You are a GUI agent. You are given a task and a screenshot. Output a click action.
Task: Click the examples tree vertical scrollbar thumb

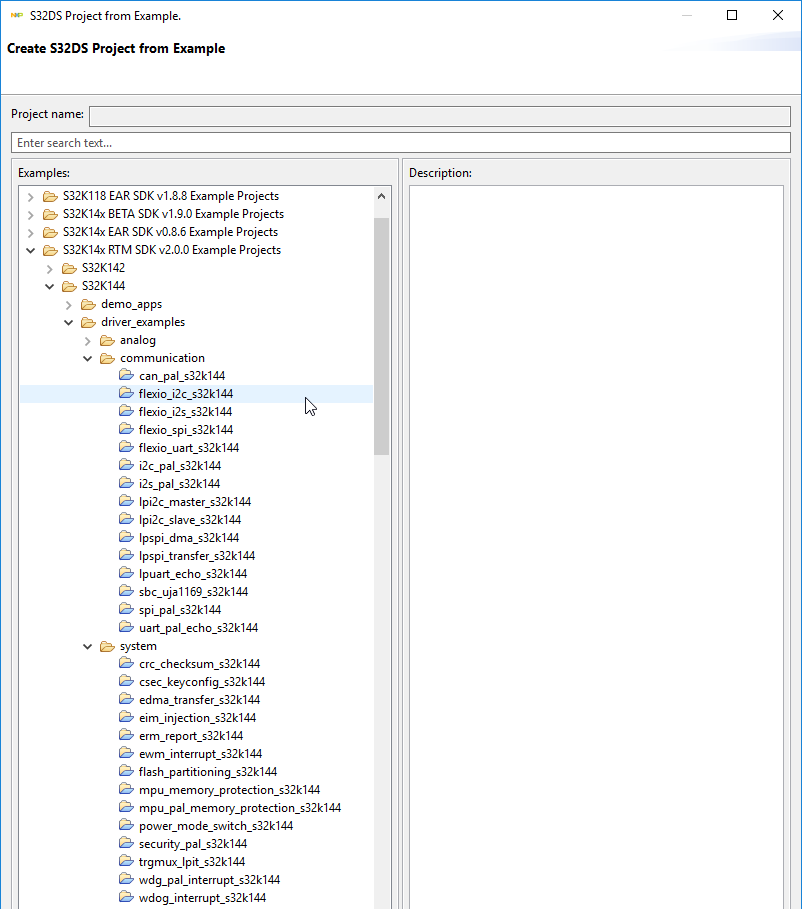[x=381, y=336]
